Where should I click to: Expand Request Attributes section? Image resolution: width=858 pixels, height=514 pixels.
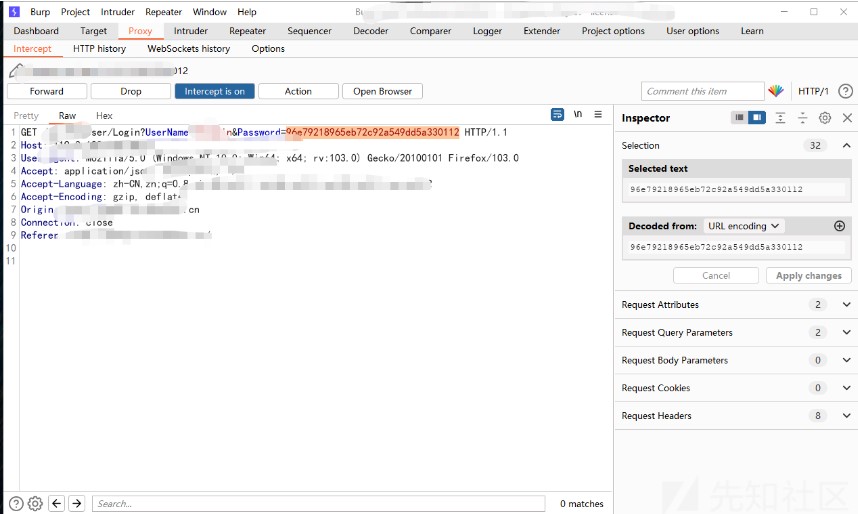pyautogui.click(x=847, y=304)
